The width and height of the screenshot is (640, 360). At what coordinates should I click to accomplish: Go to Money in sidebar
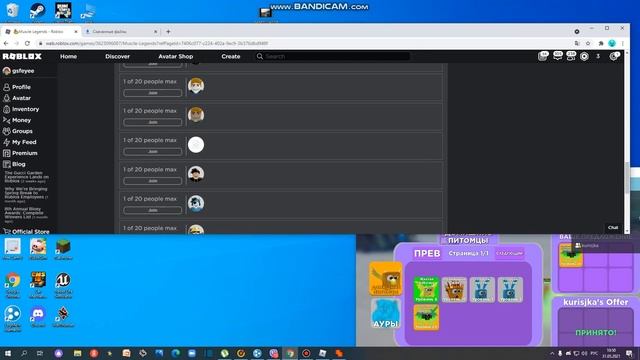(x=17, y=120)
